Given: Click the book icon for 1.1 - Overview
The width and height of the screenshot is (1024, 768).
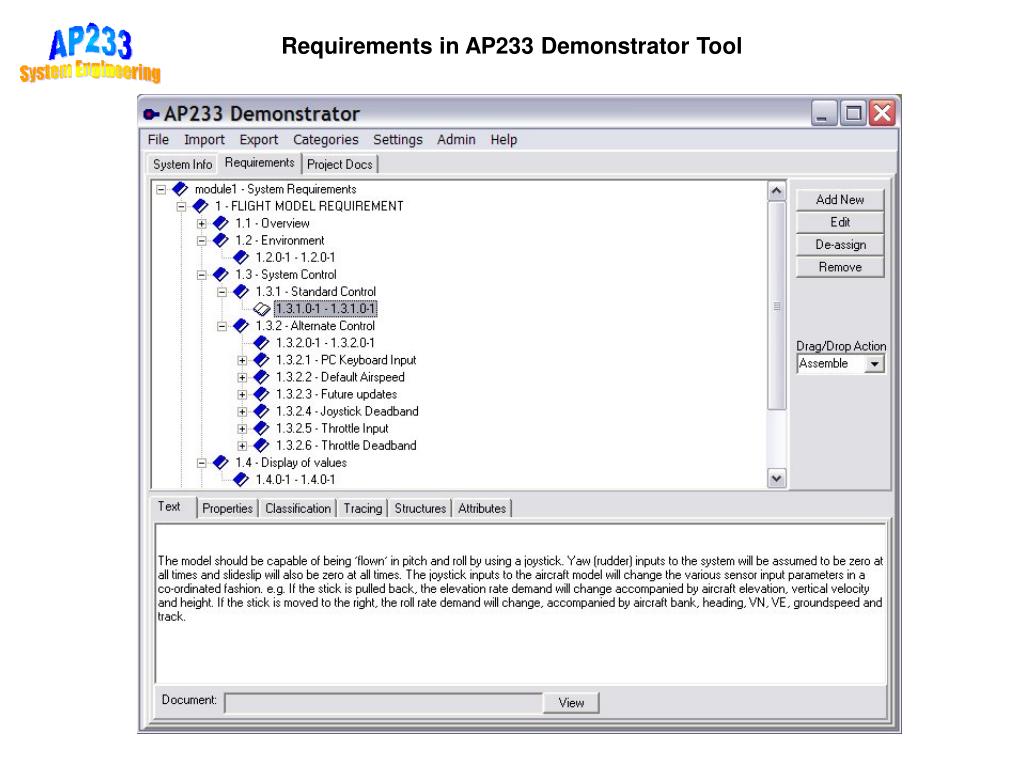Looking at the screenshot, I should click(221, 223).
